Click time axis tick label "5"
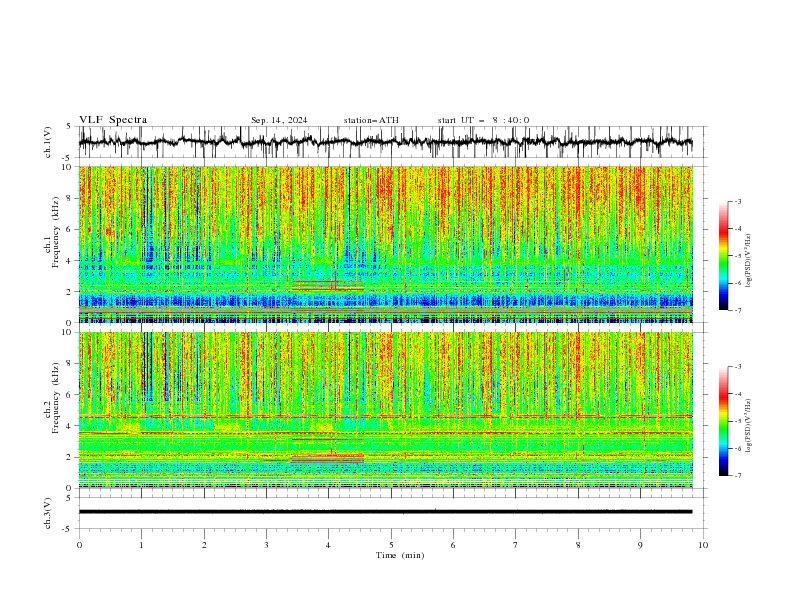The height and width of the screenshot is (612, 792). [x=391, y=545]
